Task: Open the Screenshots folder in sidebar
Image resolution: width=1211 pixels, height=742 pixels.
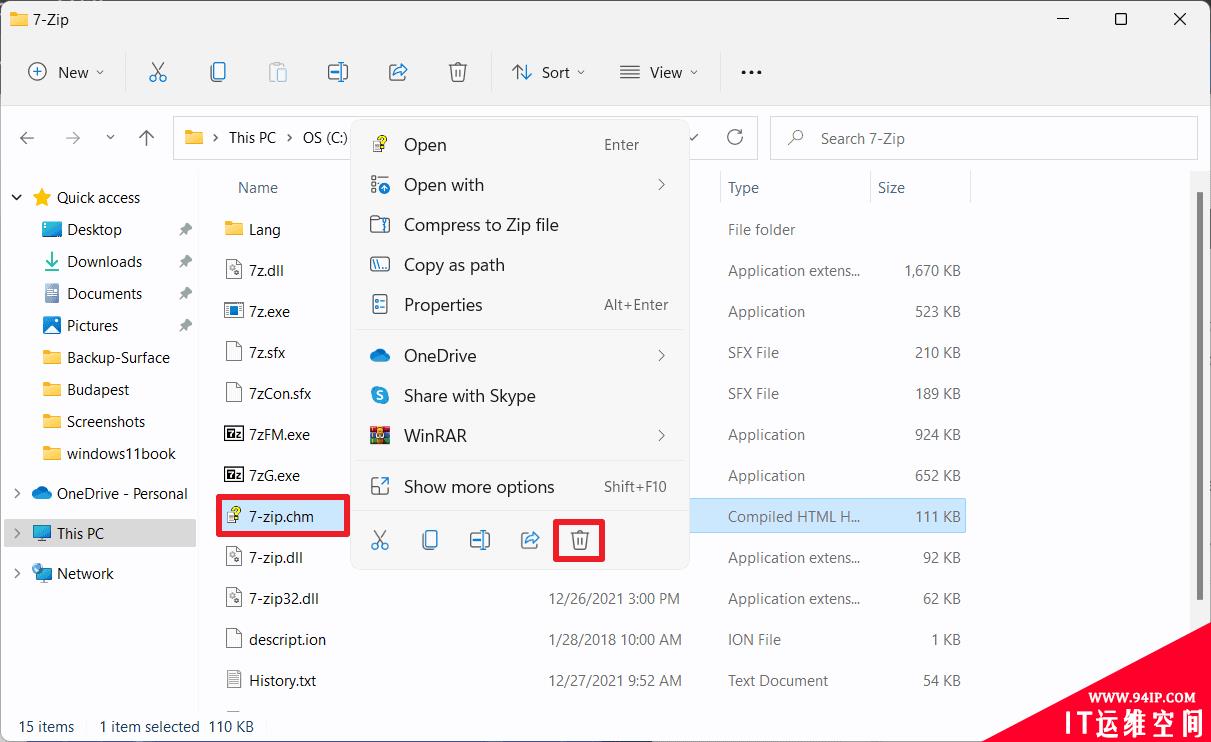Action: tap(106, 422)
